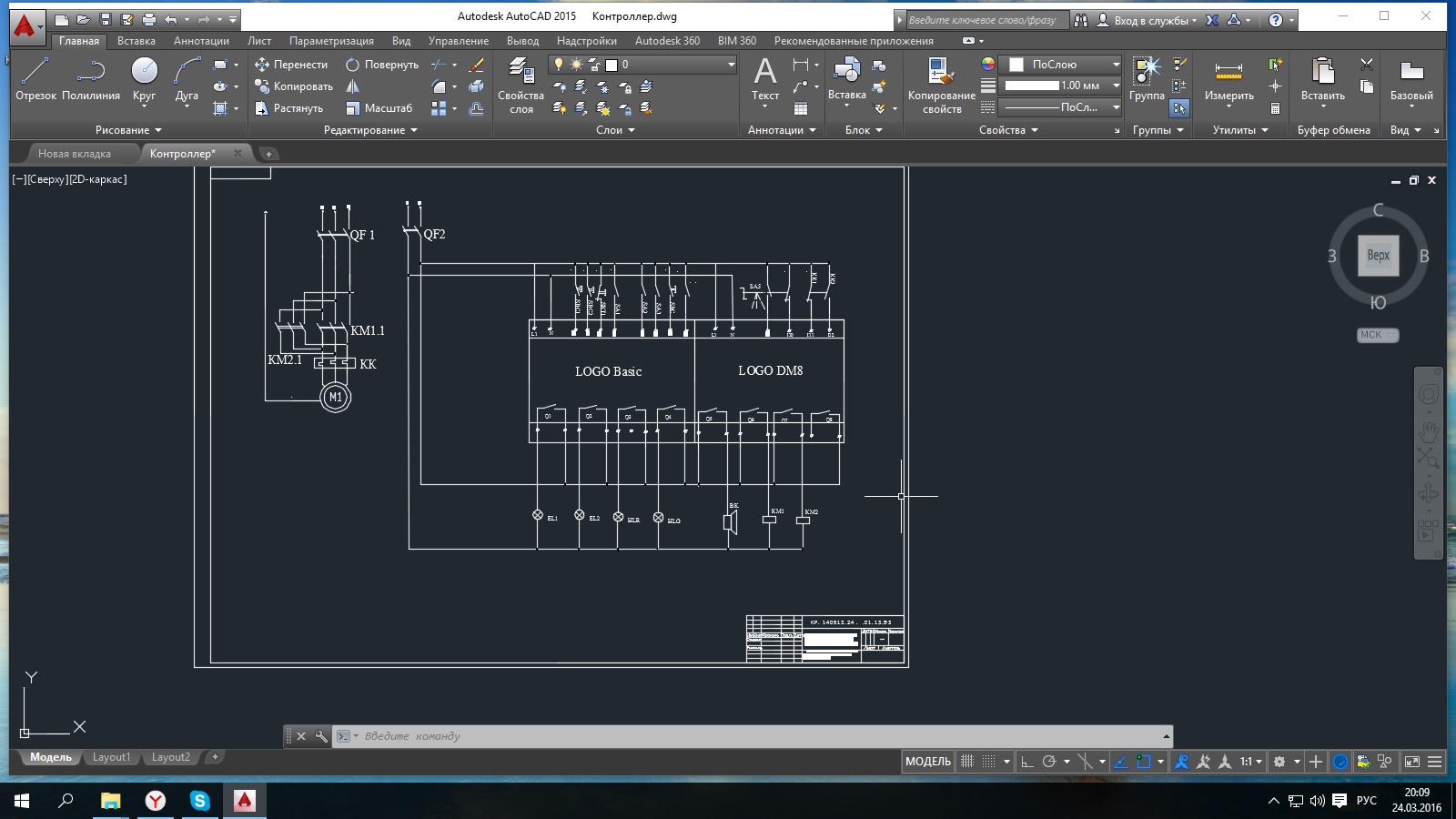Toggle object snap tracking in status bar
The width and height of the screenshot is (1456, 819).
[1121, 762]
